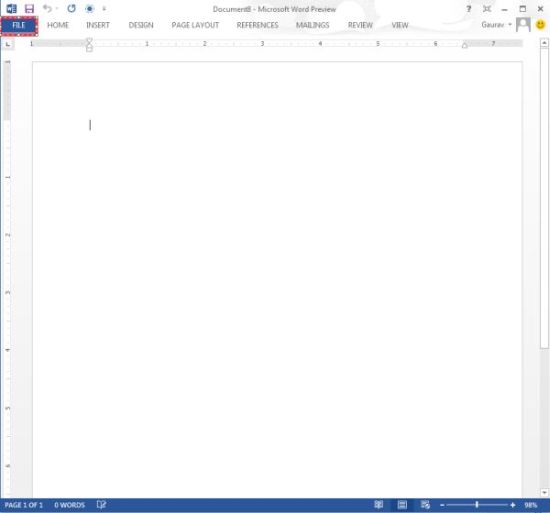This screenshot has height=513, width=550.
Task: Open the Gaurav account dropdown
Action: click(496, 25)
